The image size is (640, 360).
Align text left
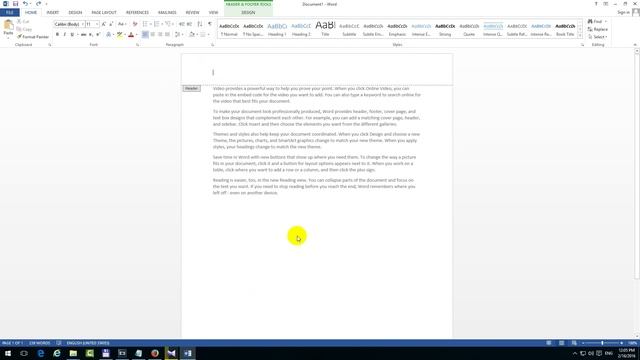145,35
